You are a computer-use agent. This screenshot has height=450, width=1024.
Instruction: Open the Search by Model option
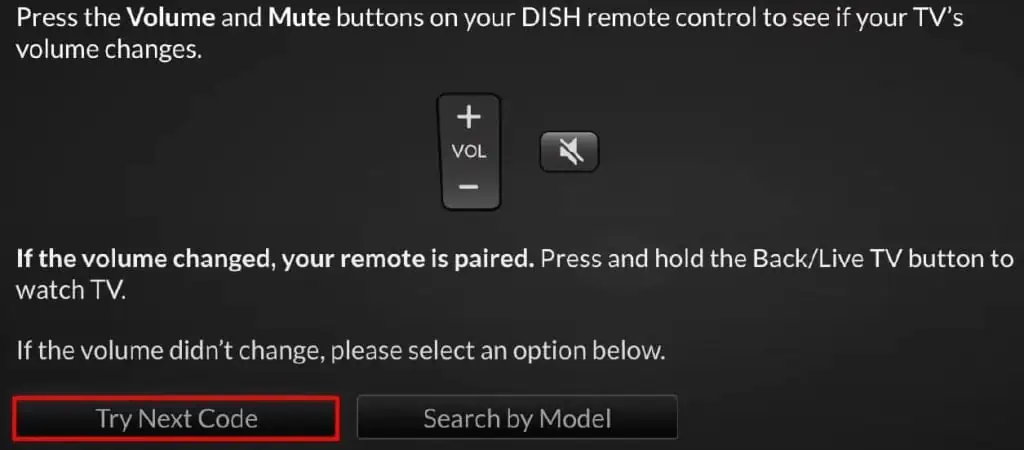(x=517, y=418)
